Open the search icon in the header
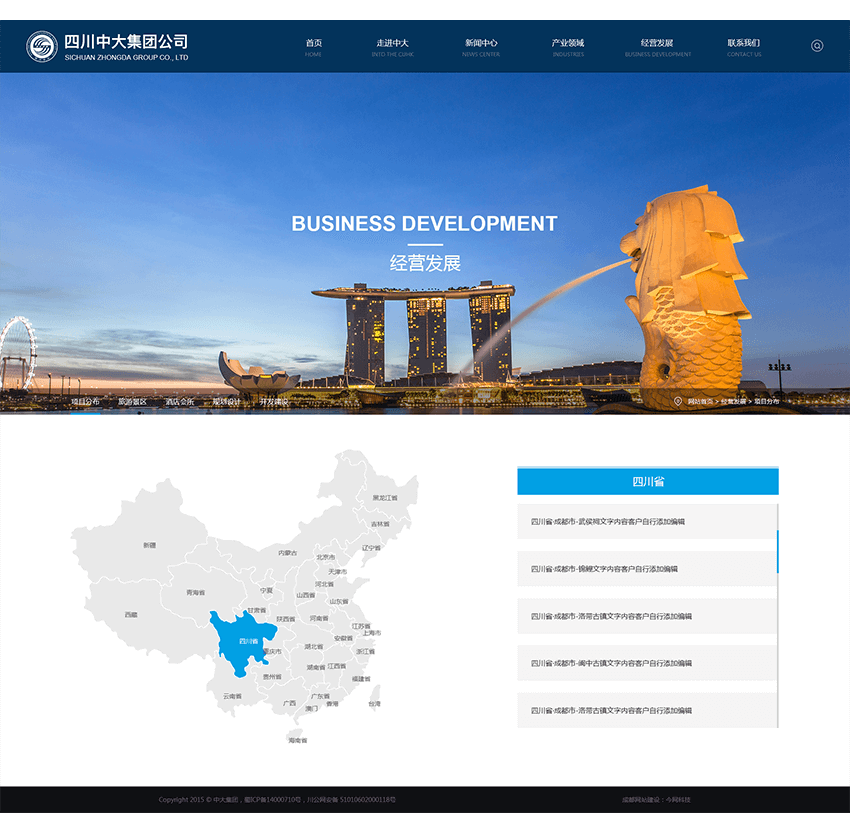Screen dimensions: 850x813 pos(817,46)
